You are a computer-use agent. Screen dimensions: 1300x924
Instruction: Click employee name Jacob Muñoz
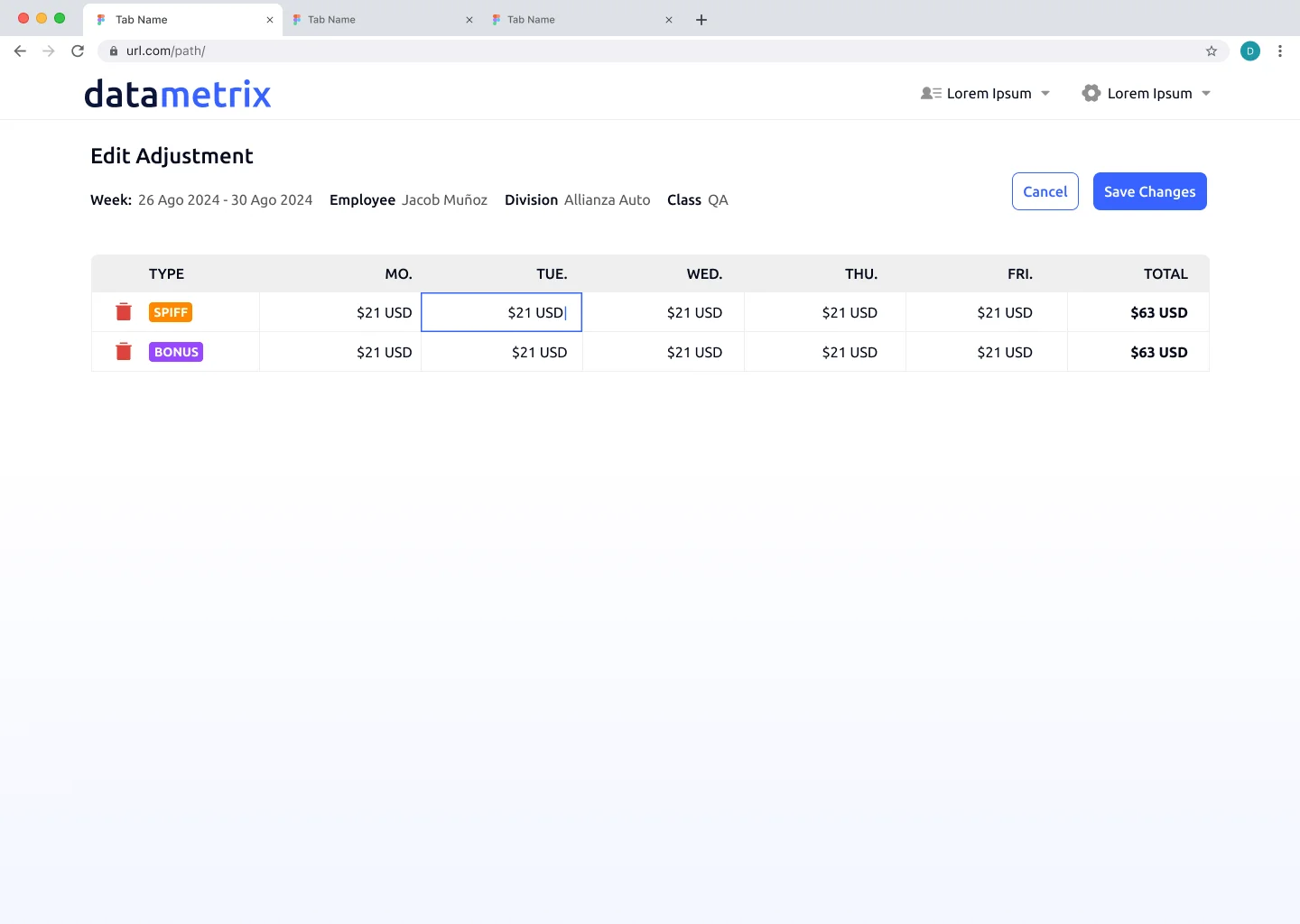[444, 200]
